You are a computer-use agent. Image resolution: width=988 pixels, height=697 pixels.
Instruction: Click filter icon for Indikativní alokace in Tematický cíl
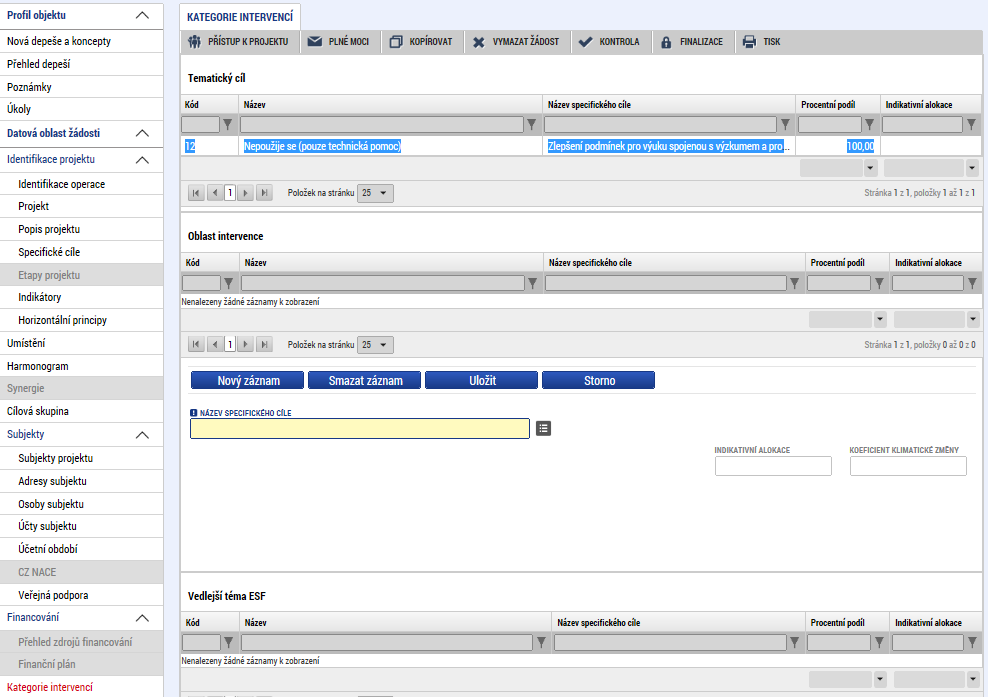[972, 125]
